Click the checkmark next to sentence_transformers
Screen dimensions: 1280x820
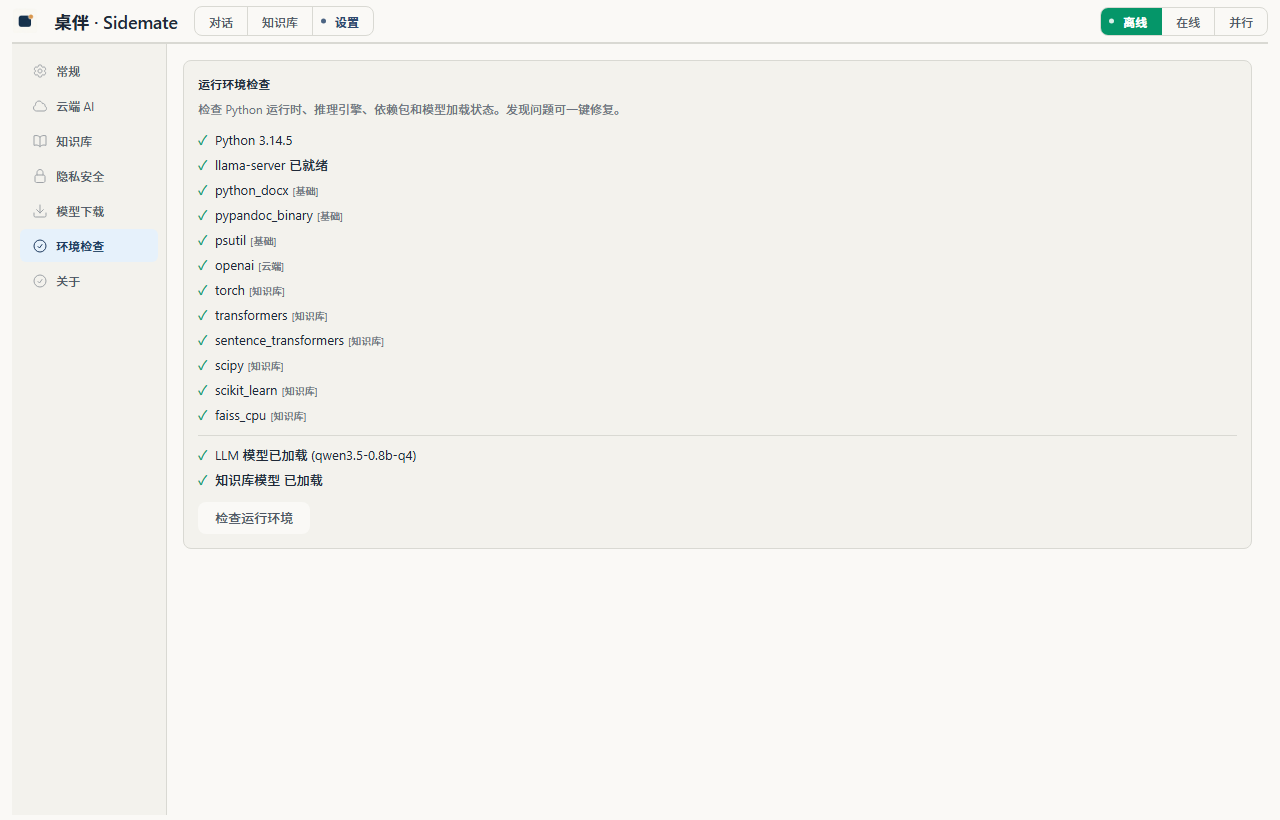pos(203,341)
